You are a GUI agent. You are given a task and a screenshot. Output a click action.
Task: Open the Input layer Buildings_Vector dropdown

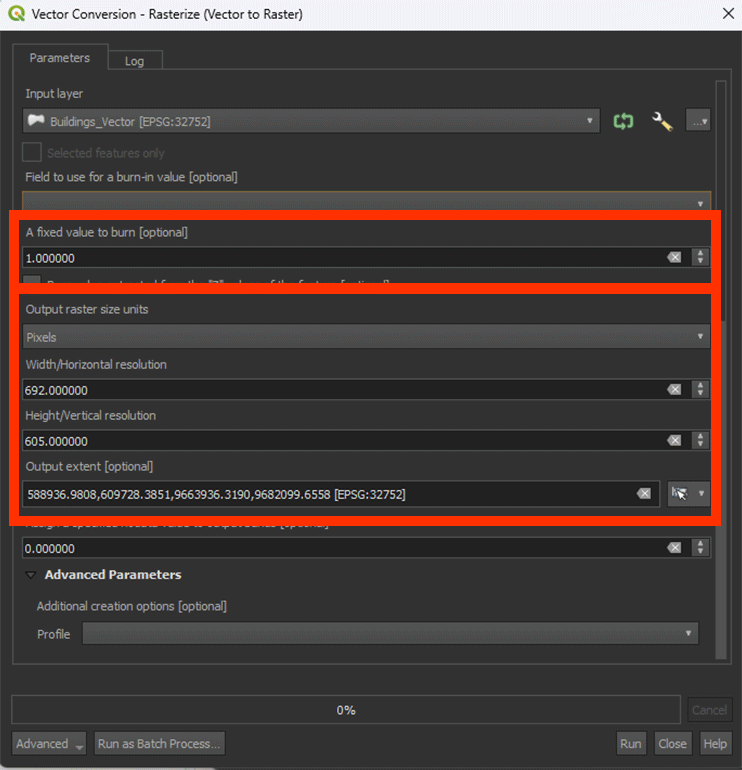311,121
